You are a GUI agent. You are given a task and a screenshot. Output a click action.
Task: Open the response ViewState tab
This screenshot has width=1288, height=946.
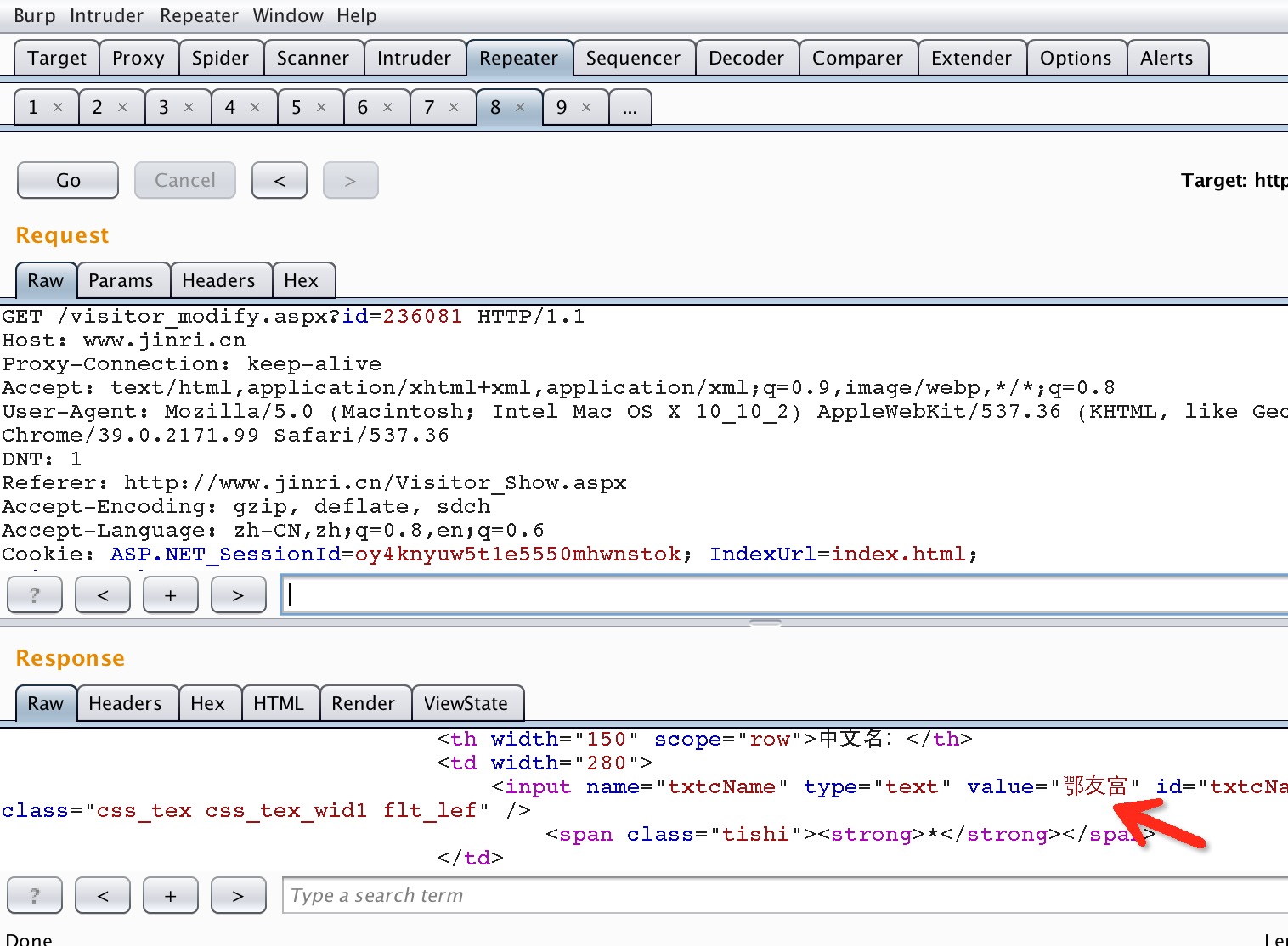click(x=466, y=703)
